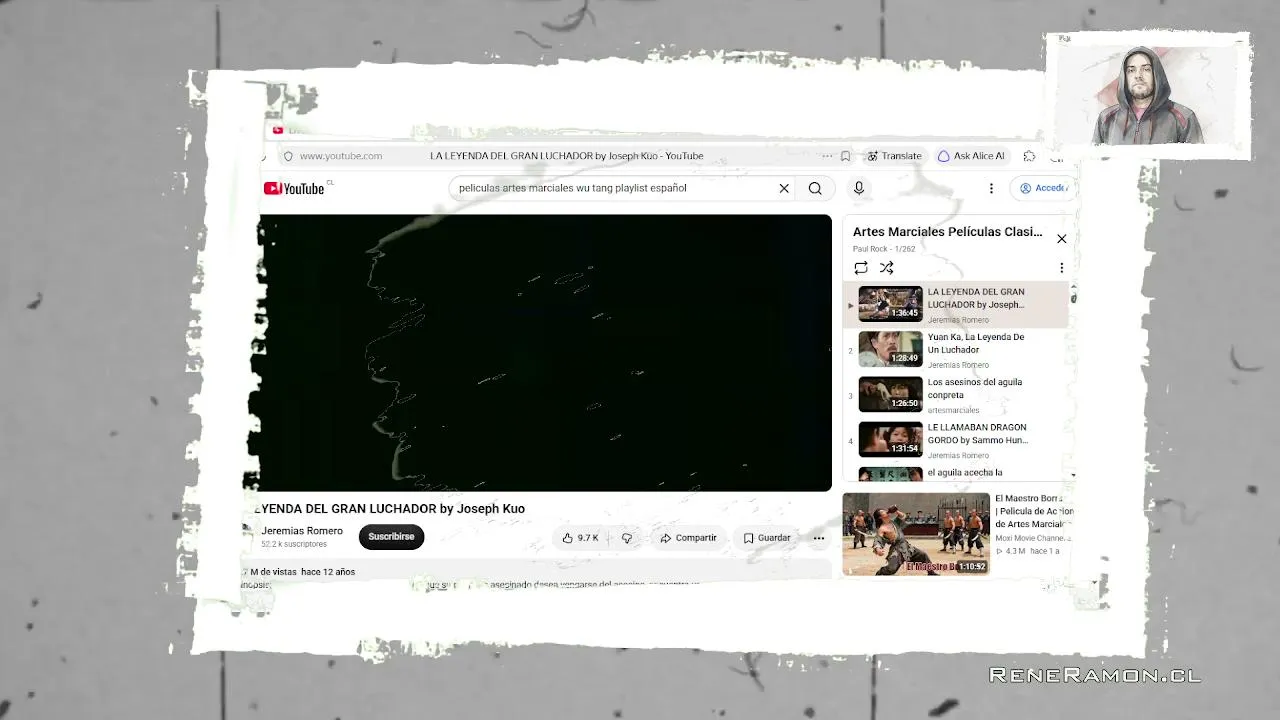Click the Guardar save button
1280x720 pixels.
pos(767,538)
